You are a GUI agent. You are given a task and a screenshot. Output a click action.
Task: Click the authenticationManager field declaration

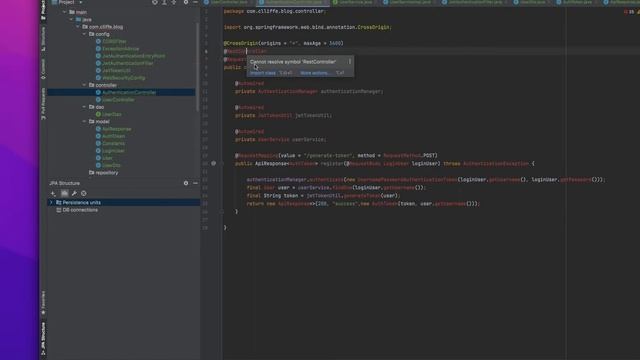point(309,91)
